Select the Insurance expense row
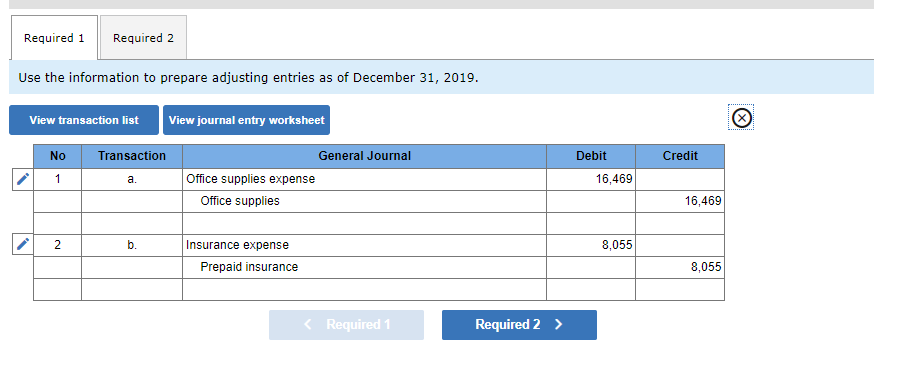Image resolution: width=917 pixels, height=377 pixels. (379, 245)
